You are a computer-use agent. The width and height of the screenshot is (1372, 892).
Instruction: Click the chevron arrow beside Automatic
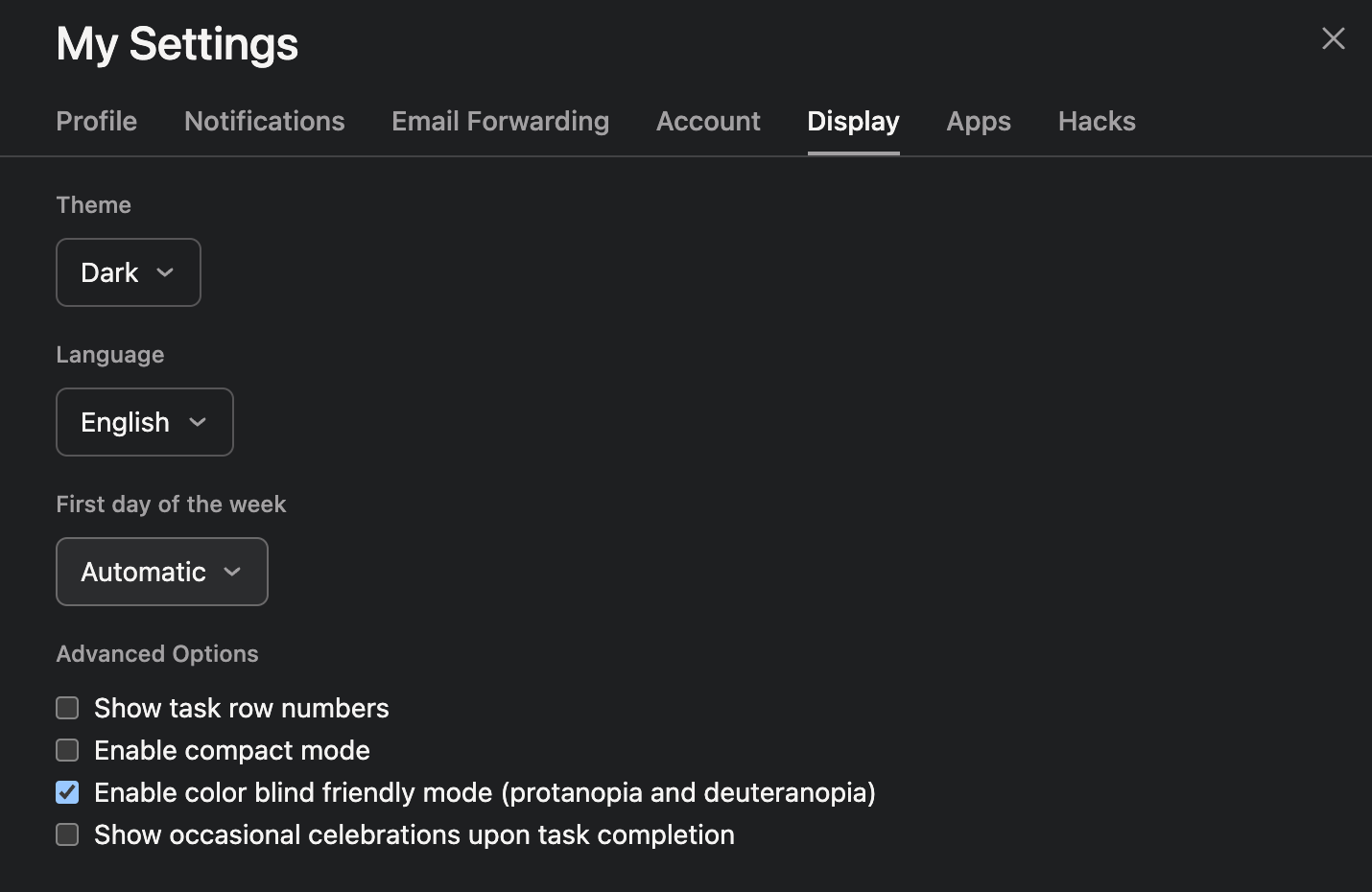coord(232,572)
